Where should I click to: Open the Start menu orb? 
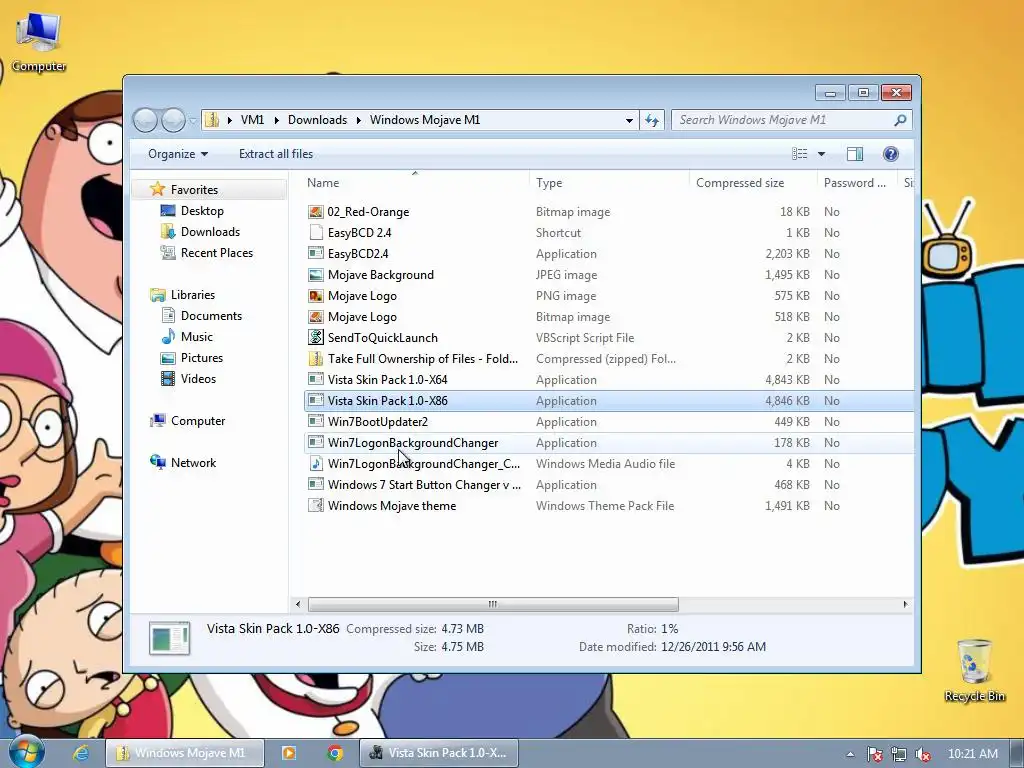click(26, 752)
